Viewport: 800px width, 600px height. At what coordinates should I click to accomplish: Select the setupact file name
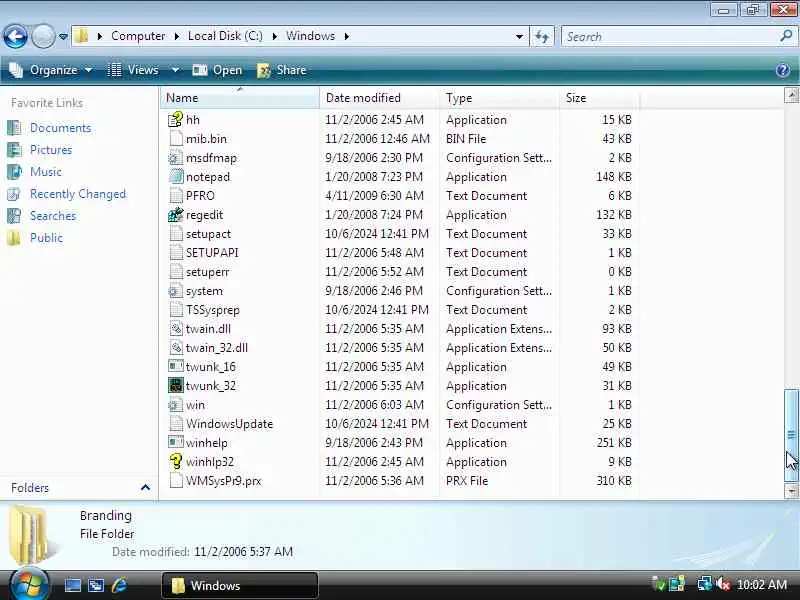208,234
